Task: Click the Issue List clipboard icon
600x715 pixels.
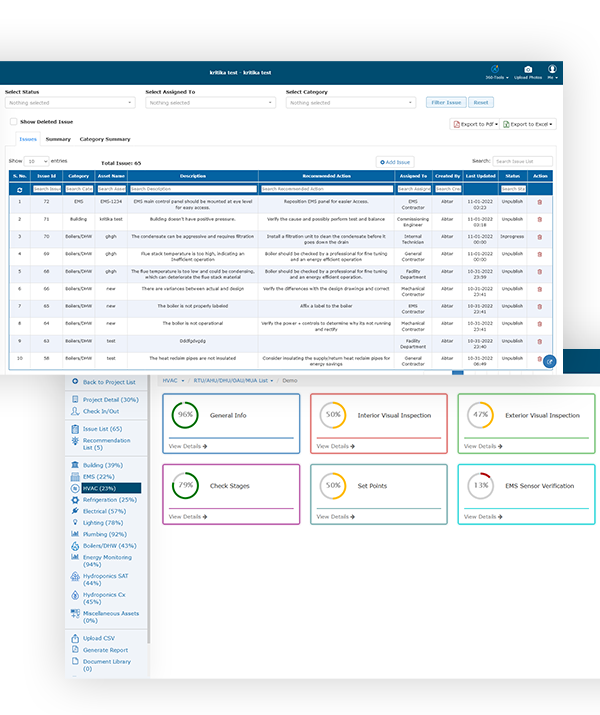Action: 75,429
